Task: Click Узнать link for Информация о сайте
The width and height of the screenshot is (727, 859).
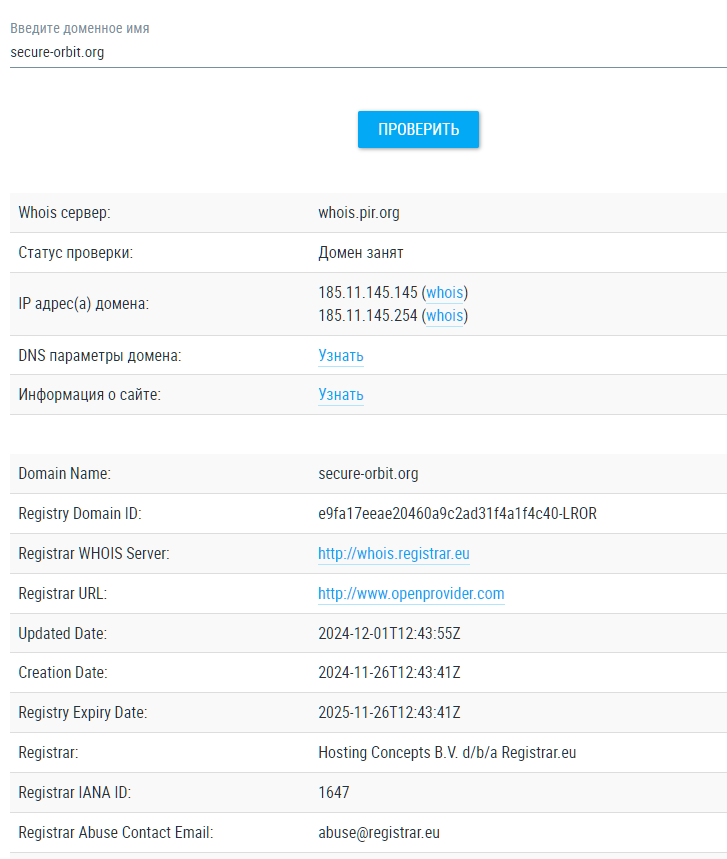Action: coord(341,394)
